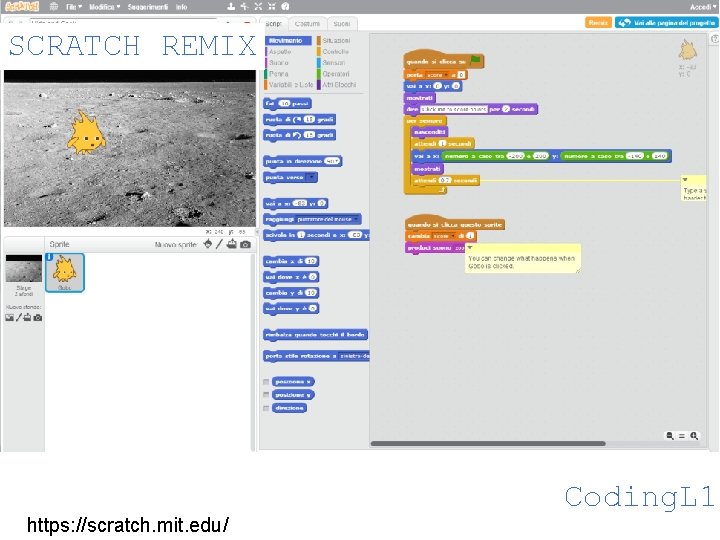The height and width of the screenshot is (540, 720).
Task: Open the Info menu item
Action: pyautogui.click(x=181, y=7)
